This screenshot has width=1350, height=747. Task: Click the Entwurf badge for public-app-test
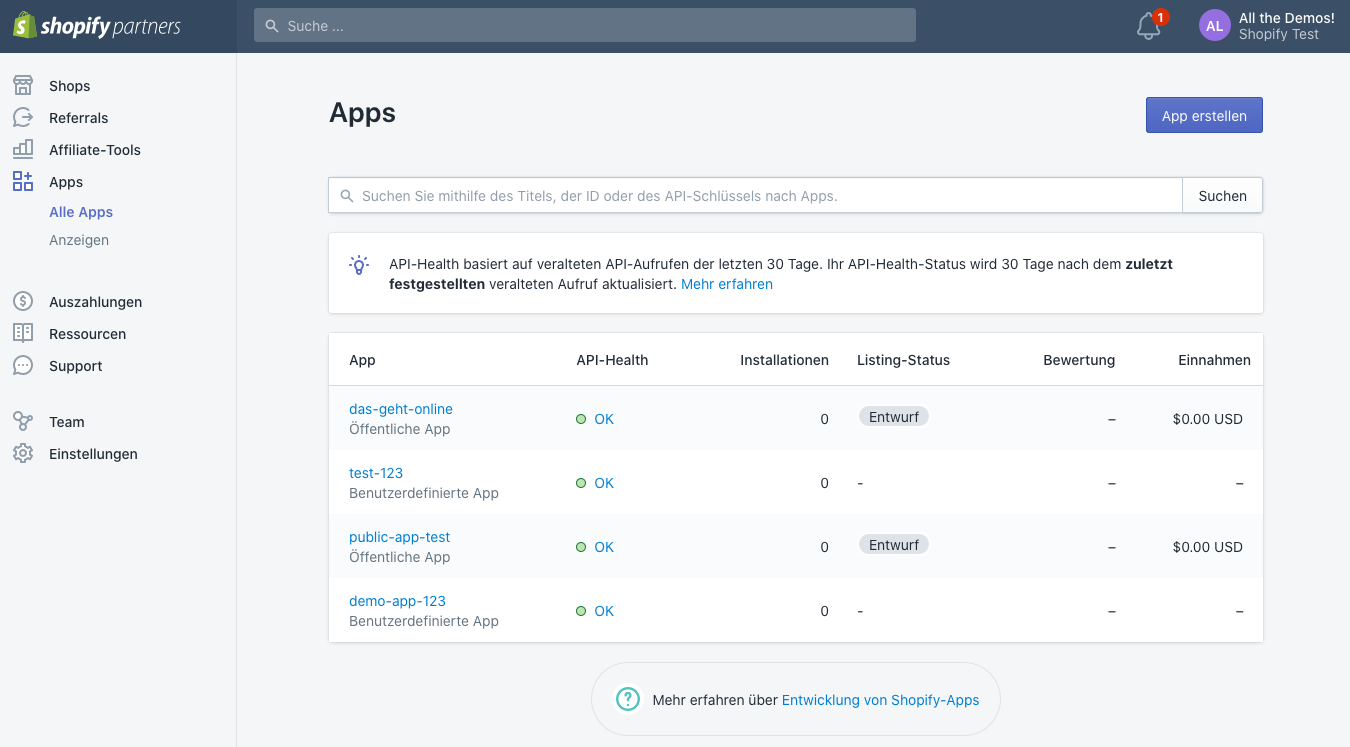click(x=894, y=545)
